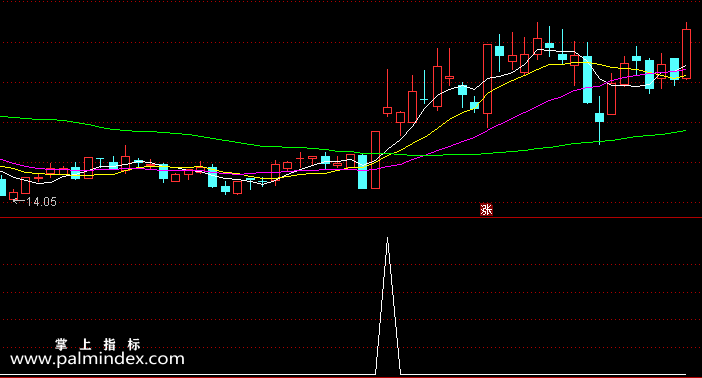Click the tall red breakout candle crossing green line
Image resolution: width=702 pixels, height=378 pixels.
[x=375, y=160]
